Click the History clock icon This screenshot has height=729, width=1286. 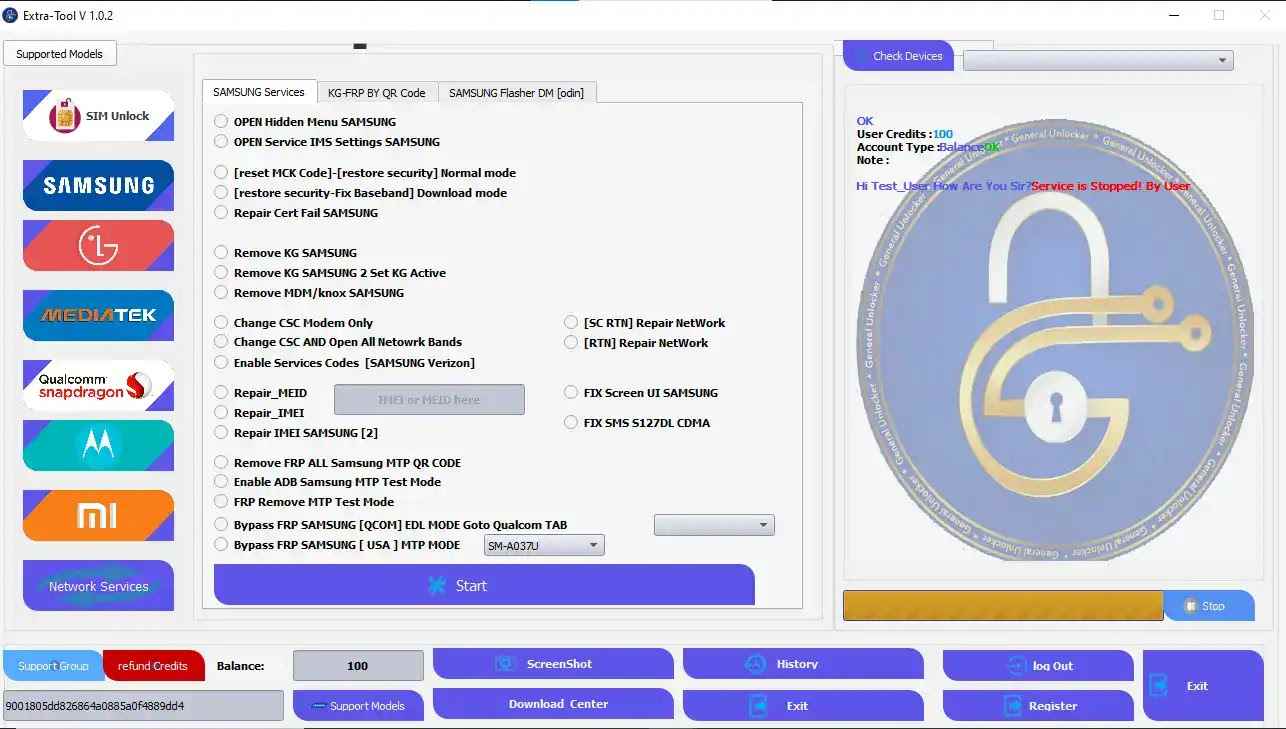[755, 664]
